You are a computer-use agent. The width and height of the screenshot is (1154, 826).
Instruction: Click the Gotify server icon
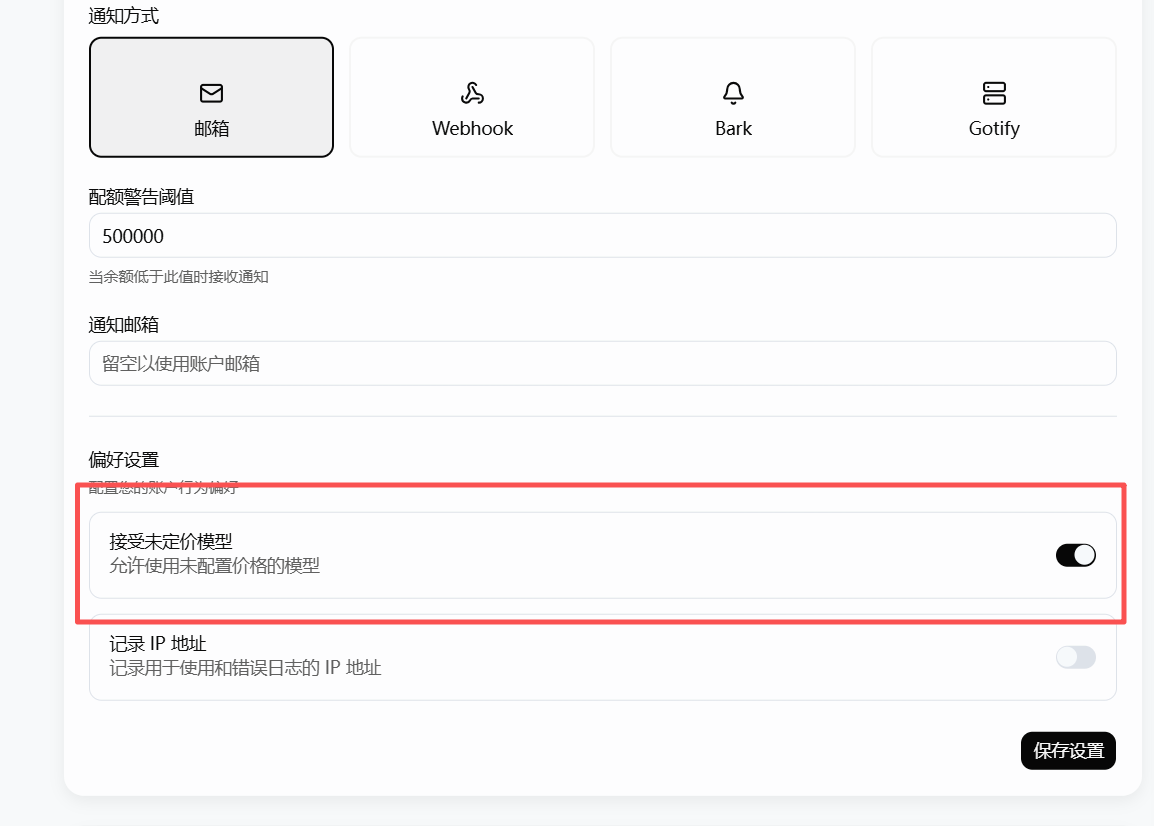click(994, 93)
